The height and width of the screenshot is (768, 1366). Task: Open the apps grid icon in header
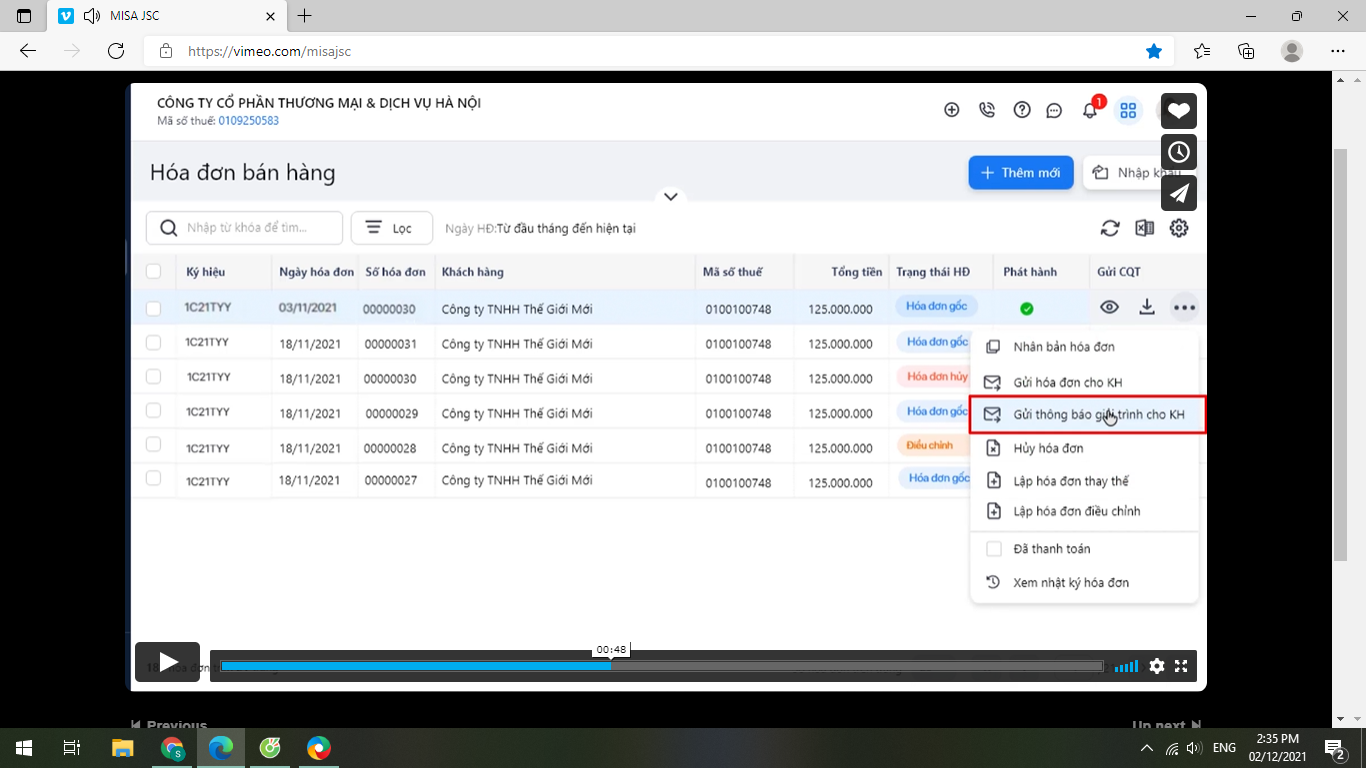click(x=1128, y=111)
